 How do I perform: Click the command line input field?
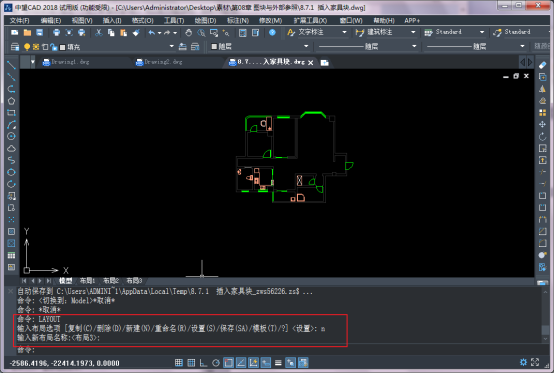(276, 350)
